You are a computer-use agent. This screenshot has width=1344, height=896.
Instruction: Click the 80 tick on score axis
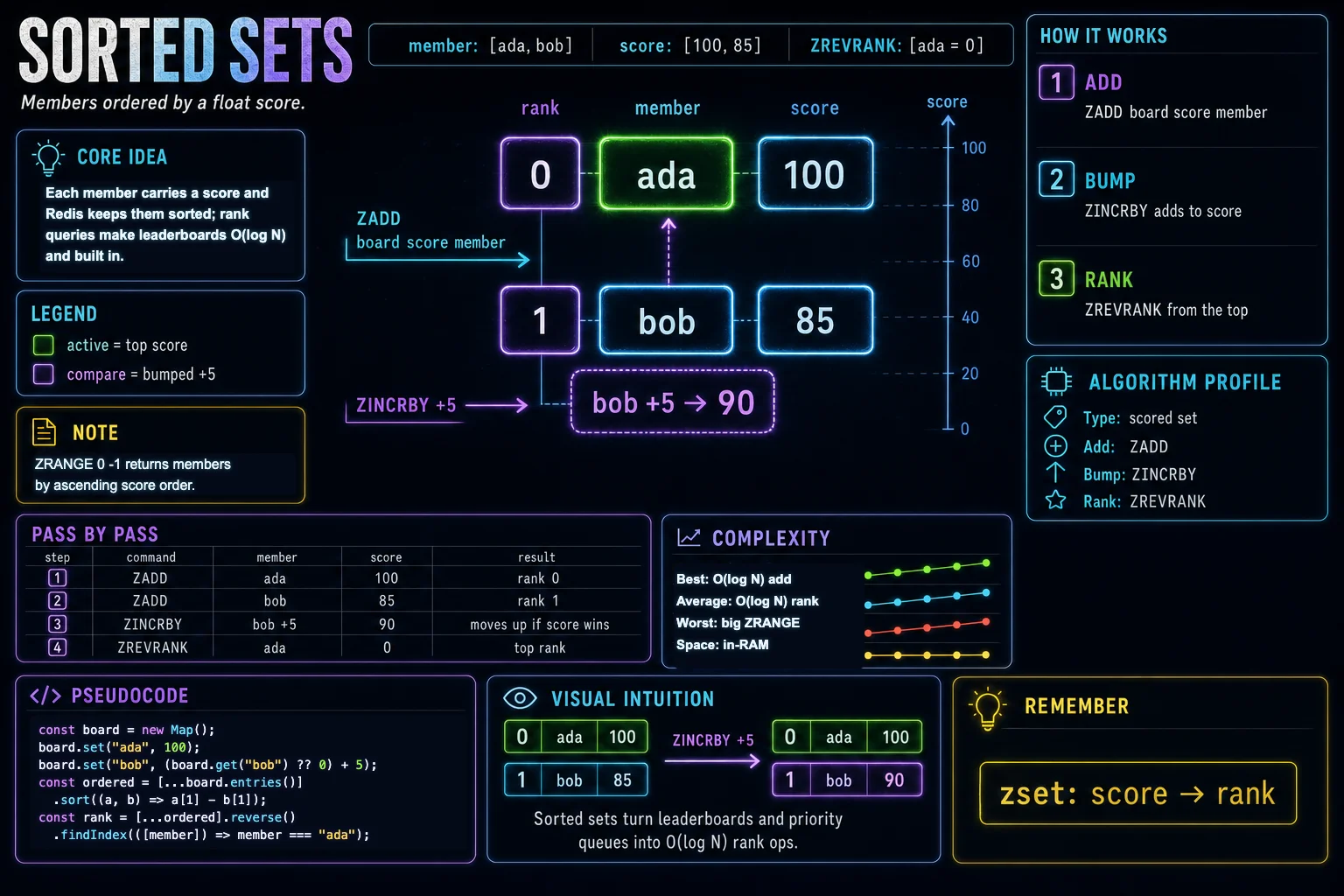point(969,206)
